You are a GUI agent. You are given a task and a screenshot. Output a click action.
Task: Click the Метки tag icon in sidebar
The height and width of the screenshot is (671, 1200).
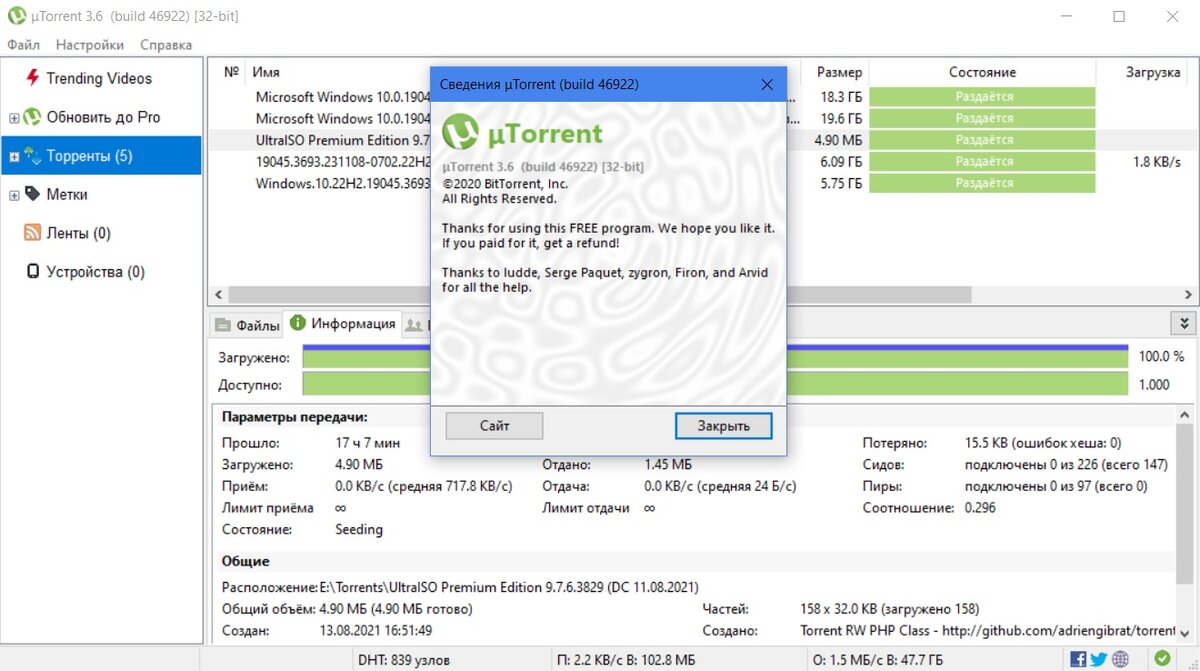[x=32, y=194]
